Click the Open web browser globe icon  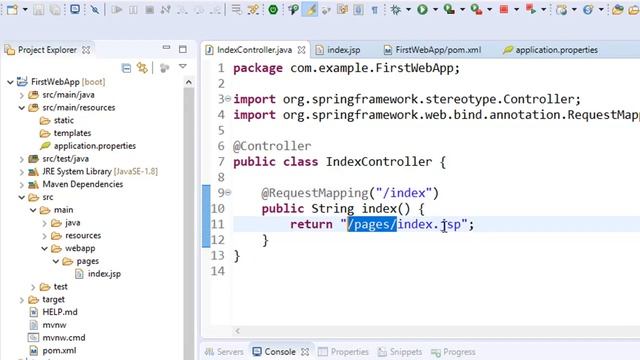coord(588,9)
